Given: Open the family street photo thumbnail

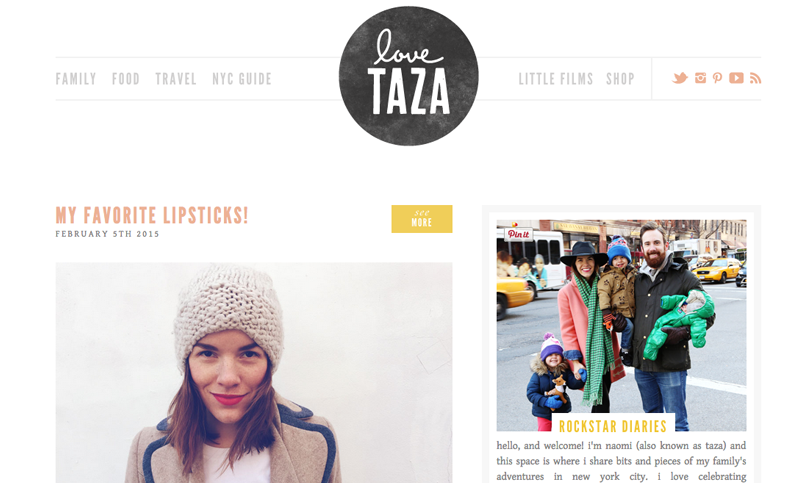Looking at the screenshot, I should coord(621,325).
